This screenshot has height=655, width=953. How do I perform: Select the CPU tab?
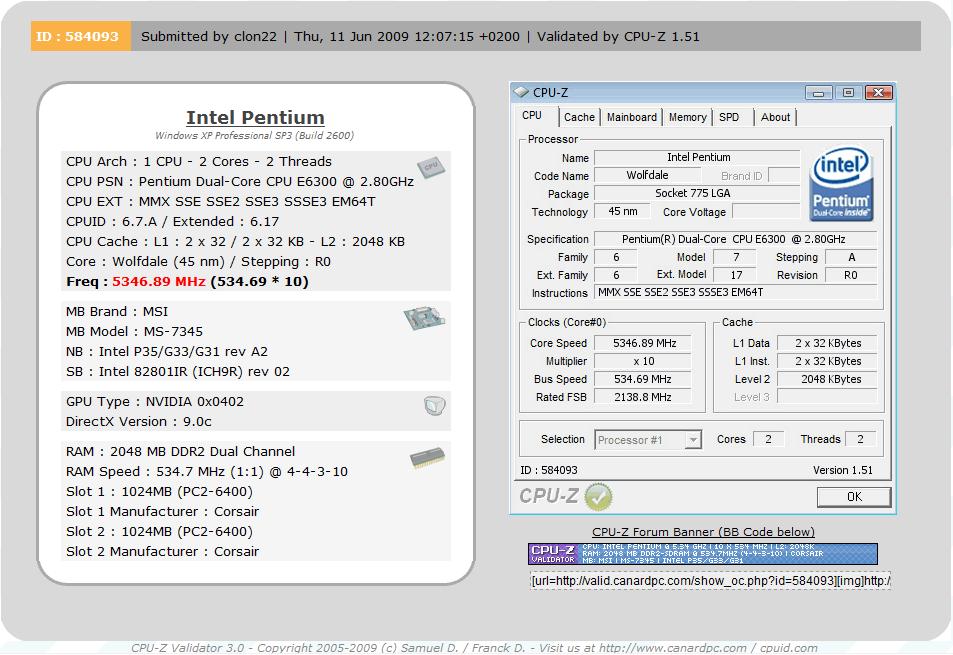(x=532, y=115)
